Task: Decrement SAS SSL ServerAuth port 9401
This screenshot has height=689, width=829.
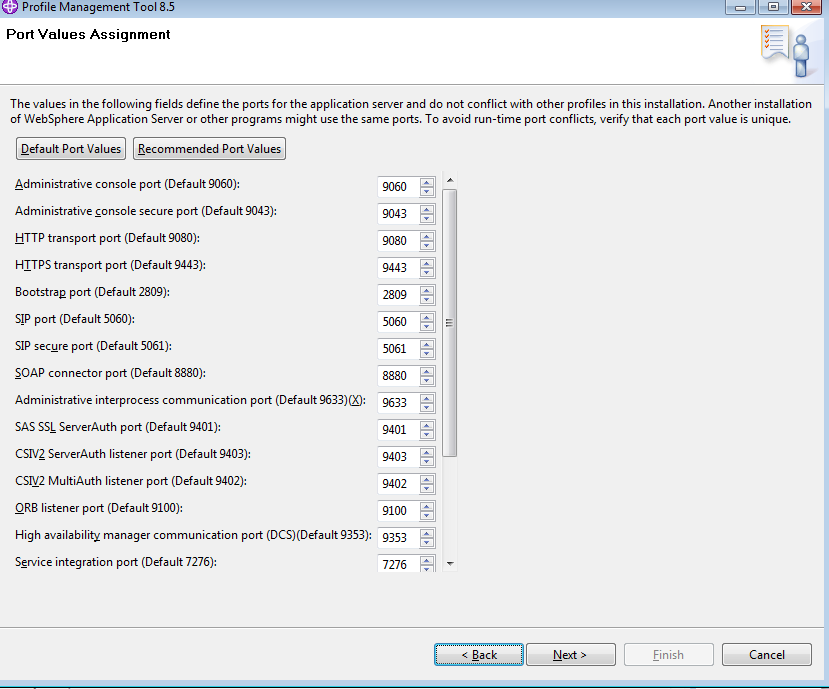Action: [427, 434]
